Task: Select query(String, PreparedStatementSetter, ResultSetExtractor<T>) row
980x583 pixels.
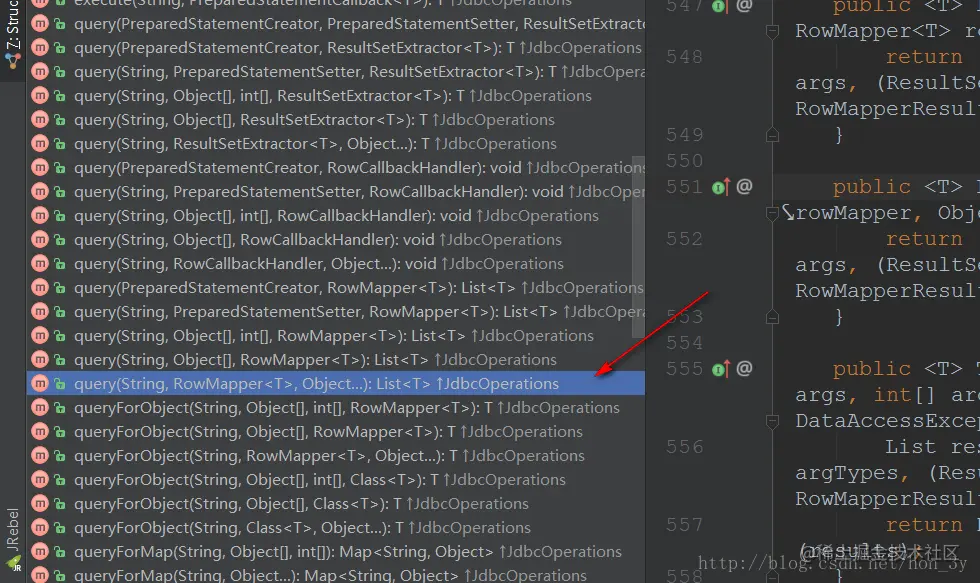Action: 336,72
